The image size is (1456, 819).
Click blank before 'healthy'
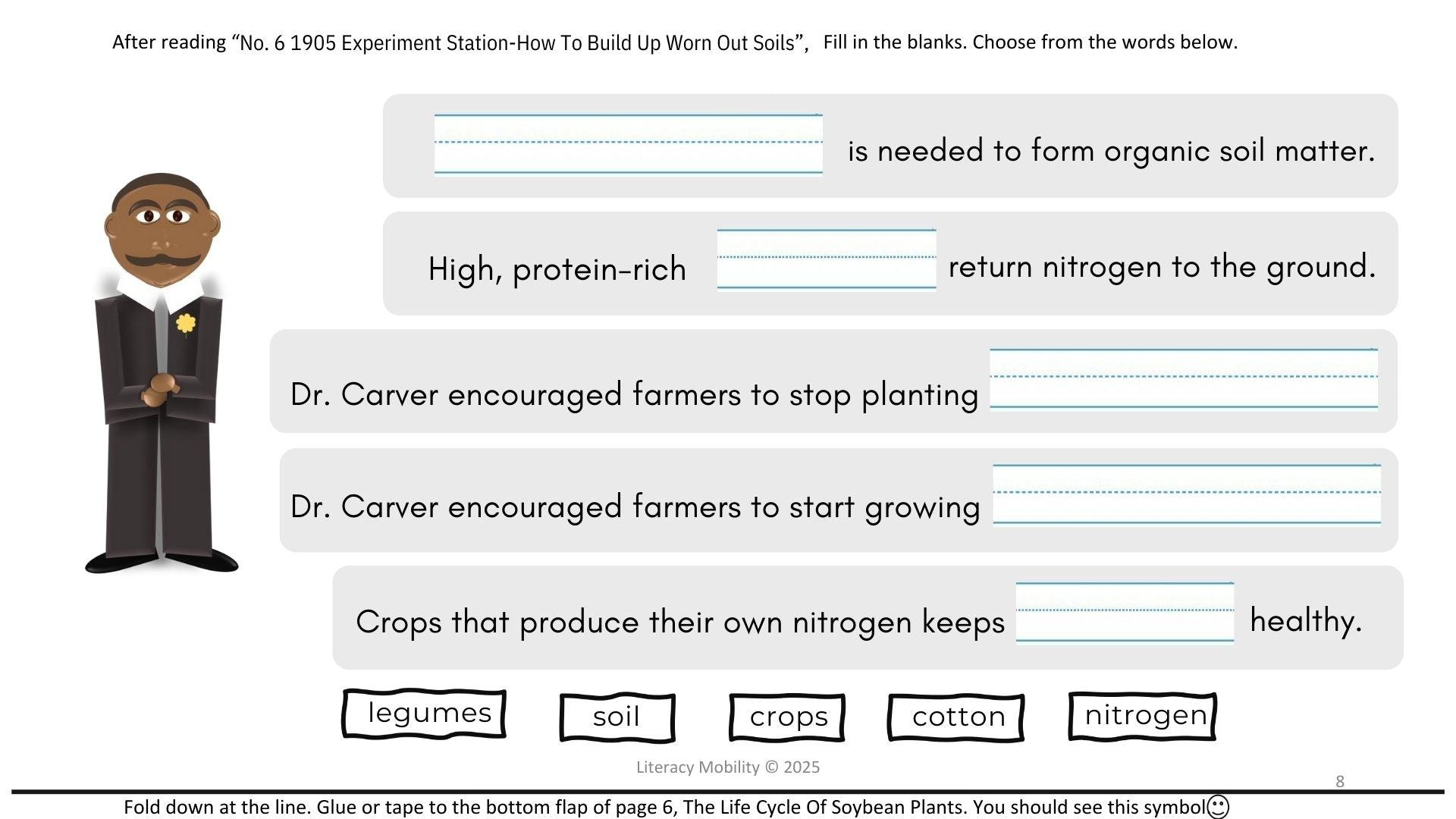[x=1125, y=612]
